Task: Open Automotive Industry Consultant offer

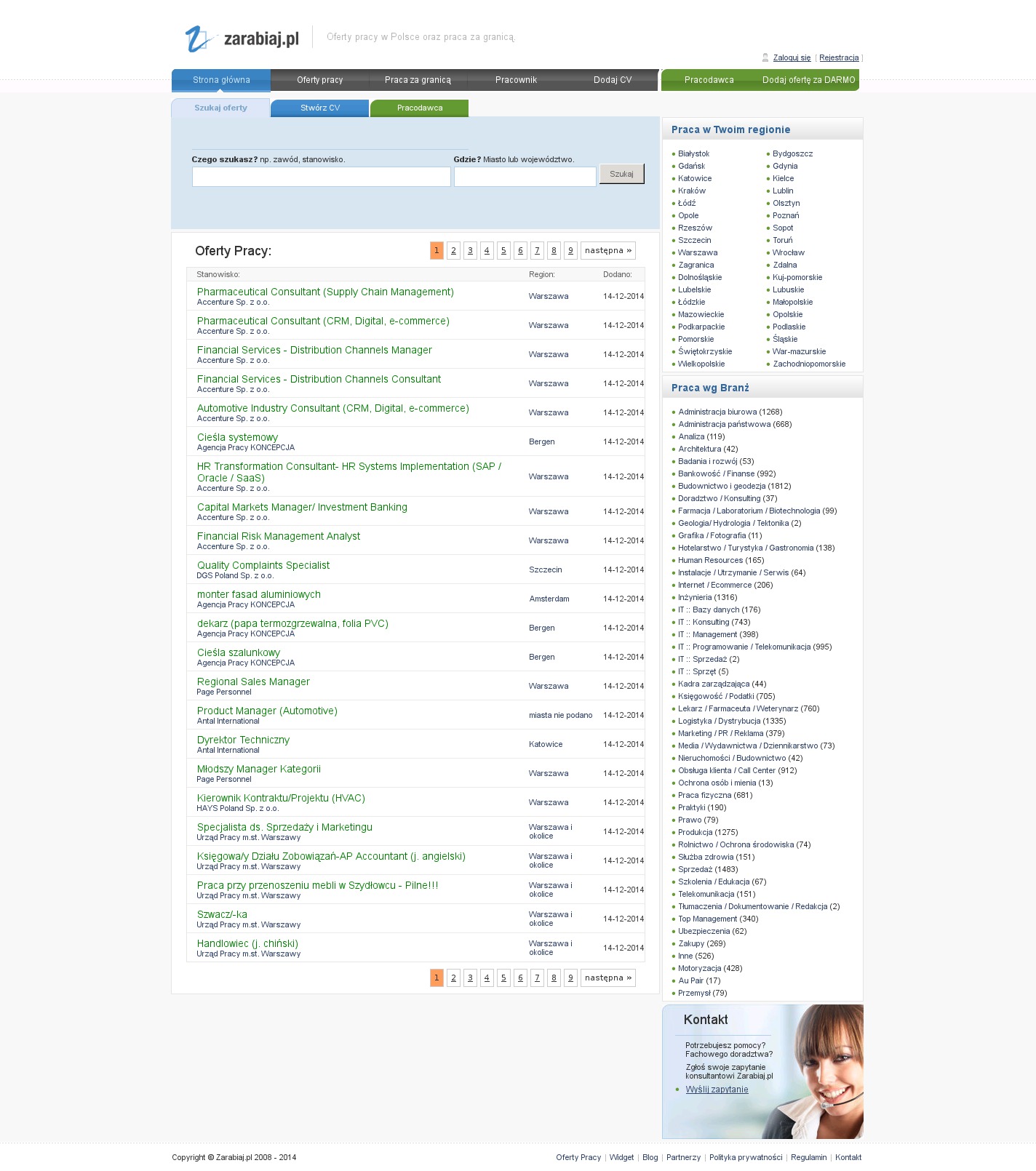Action: (x=333, y=408)
